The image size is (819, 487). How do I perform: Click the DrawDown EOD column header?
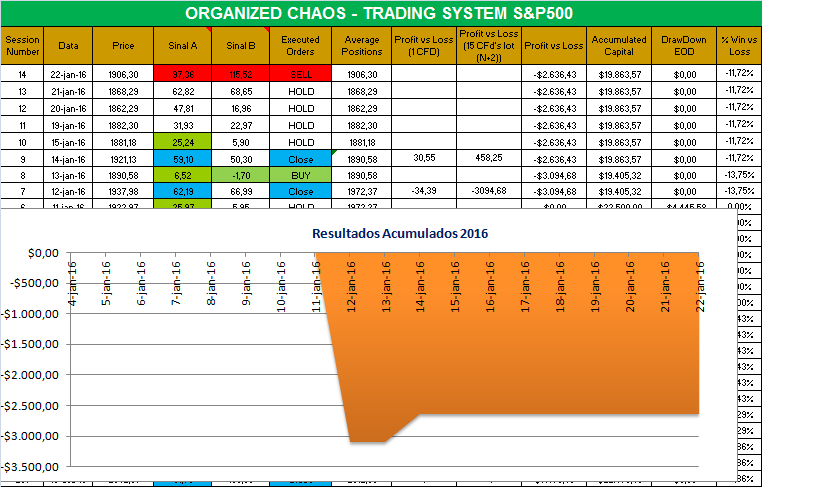pyautogui.click(x=684, y=45)
